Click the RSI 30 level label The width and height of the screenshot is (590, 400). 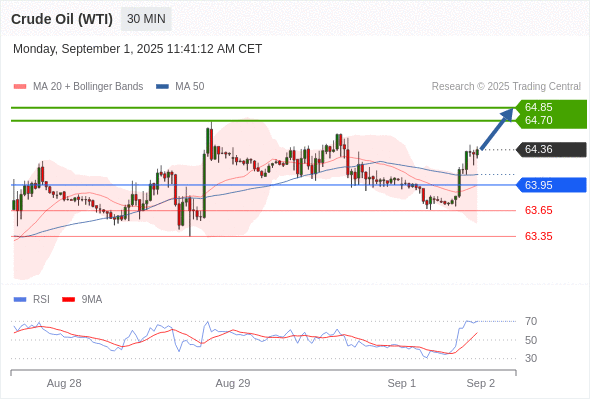click(531, 358)
